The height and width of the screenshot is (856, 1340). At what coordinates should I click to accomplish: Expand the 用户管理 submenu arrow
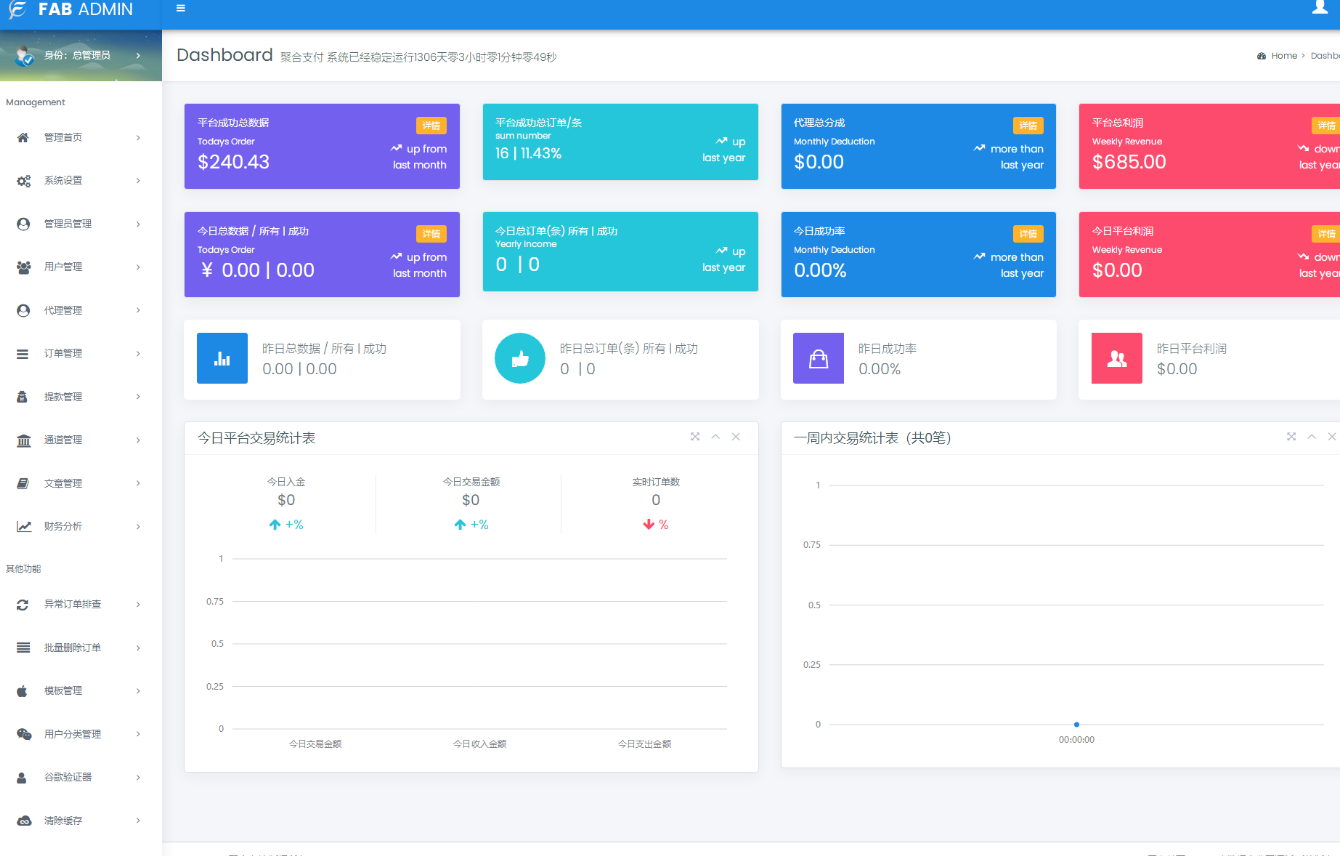click(x=138, y=267)
